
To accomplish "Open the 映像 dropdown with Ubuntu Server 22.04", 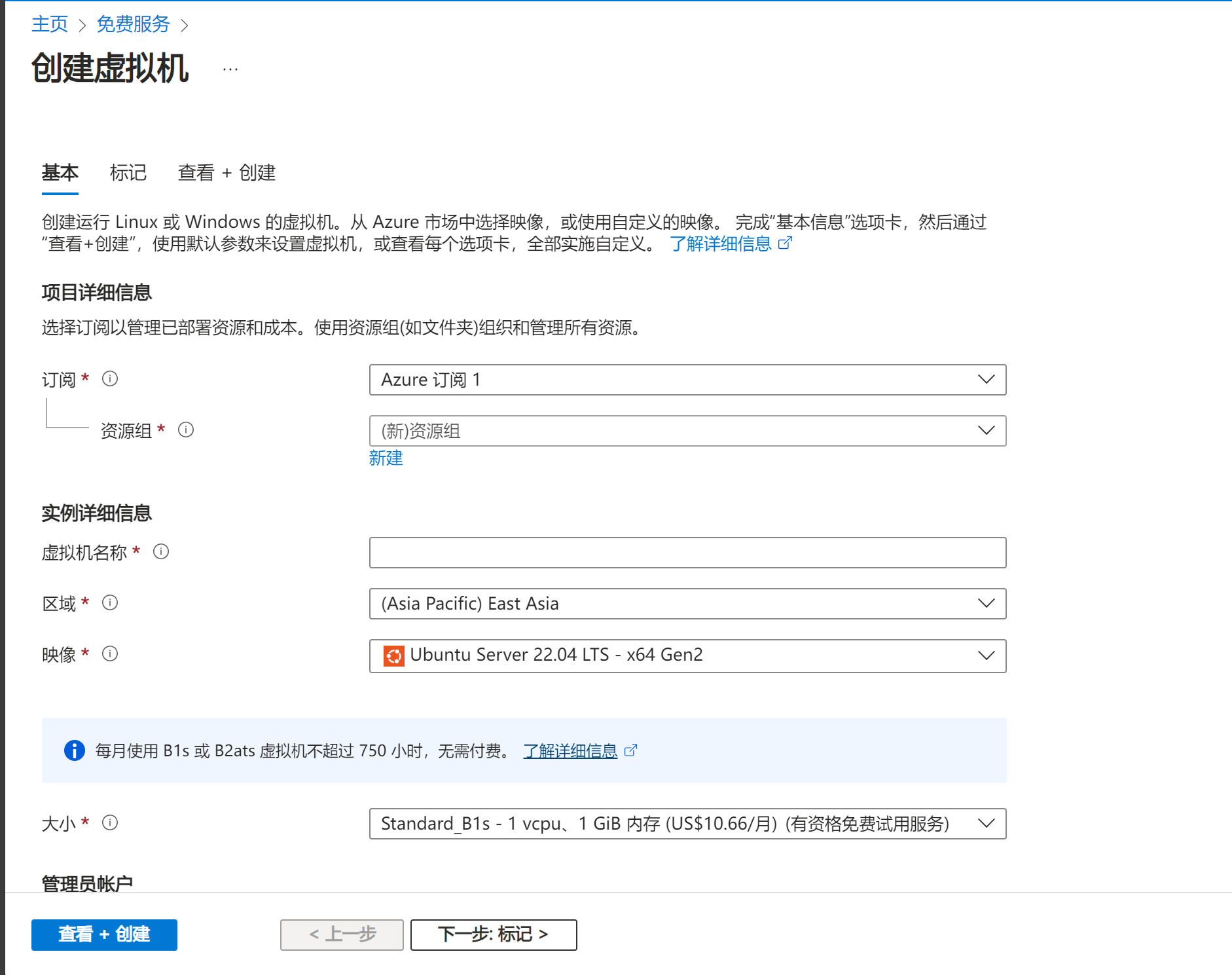I will point(687,656).
